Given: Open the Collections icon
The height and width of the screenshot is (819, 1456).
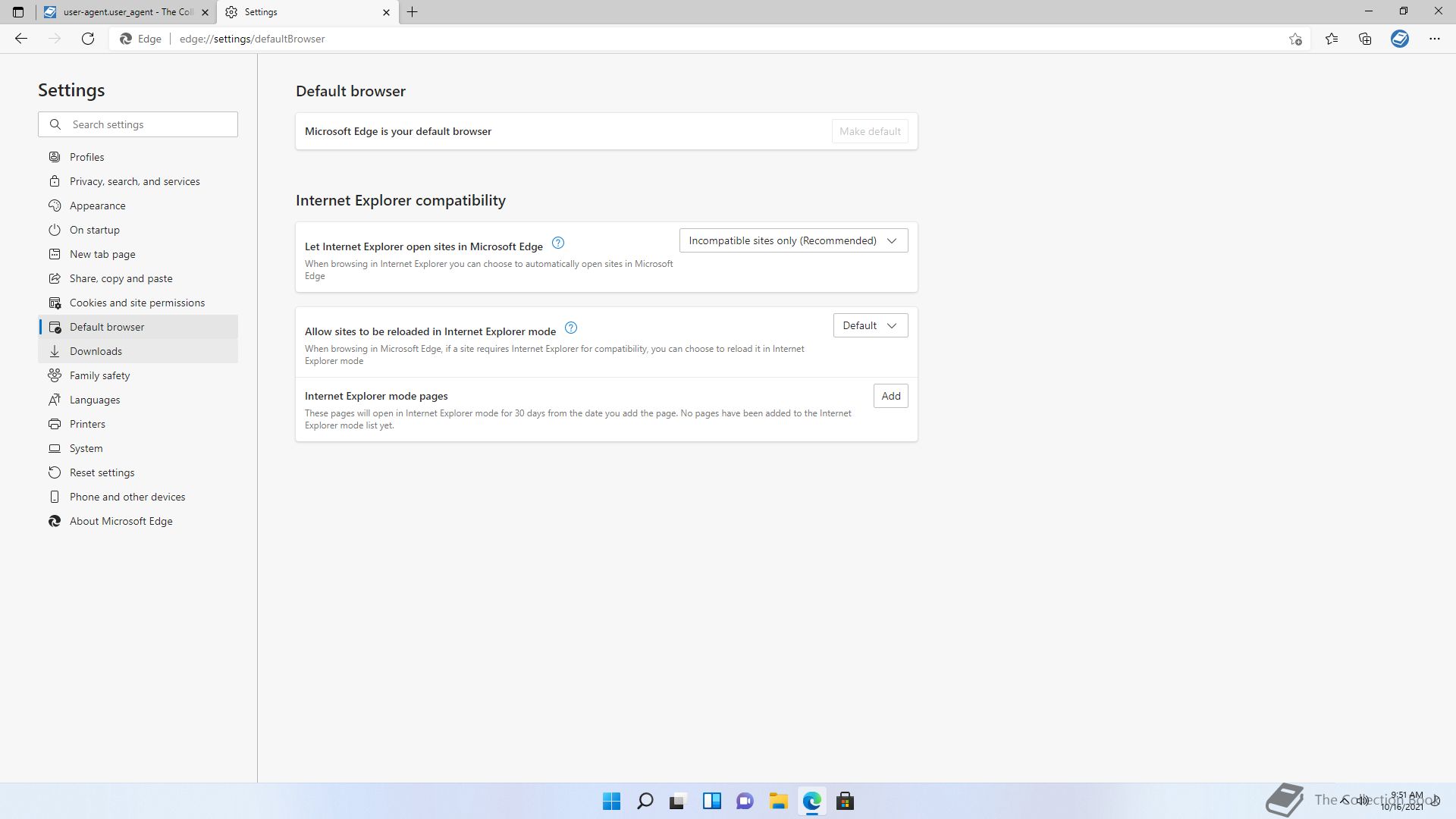Looking at the screenshot, I should pyautogui.click(x=1365, y=39).
